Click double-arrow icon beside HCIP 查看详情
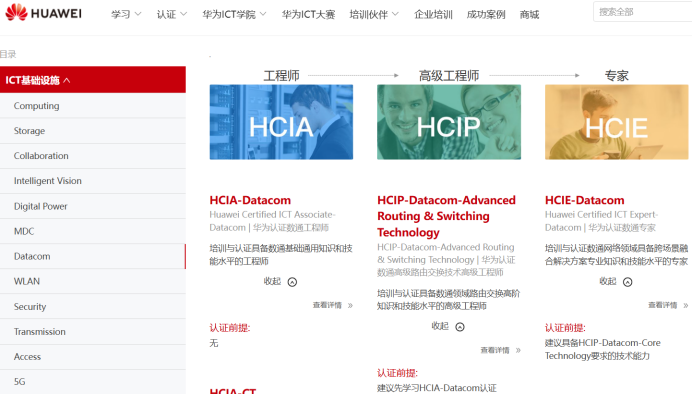 [x=518, y=350]
